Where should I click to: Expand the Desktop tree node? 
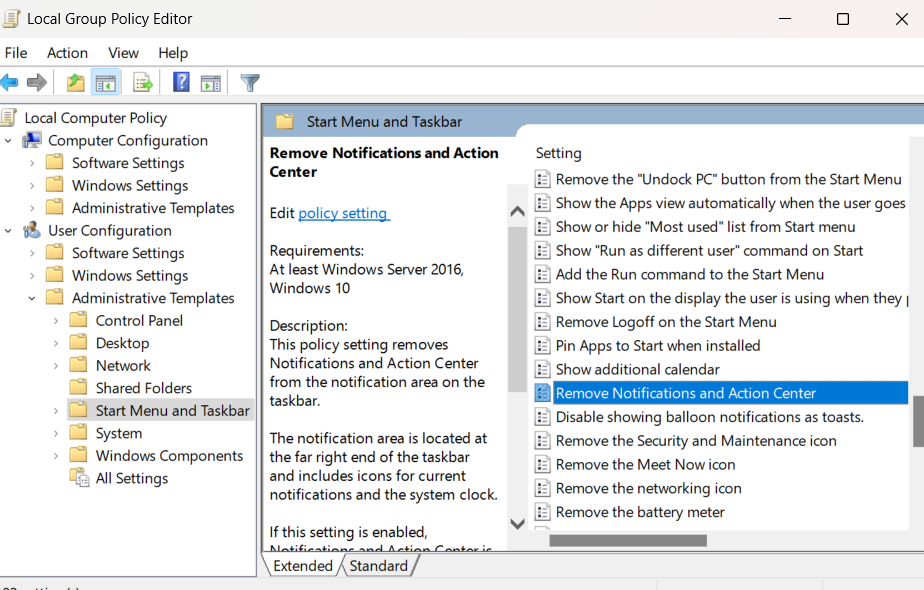click(56, 343)
